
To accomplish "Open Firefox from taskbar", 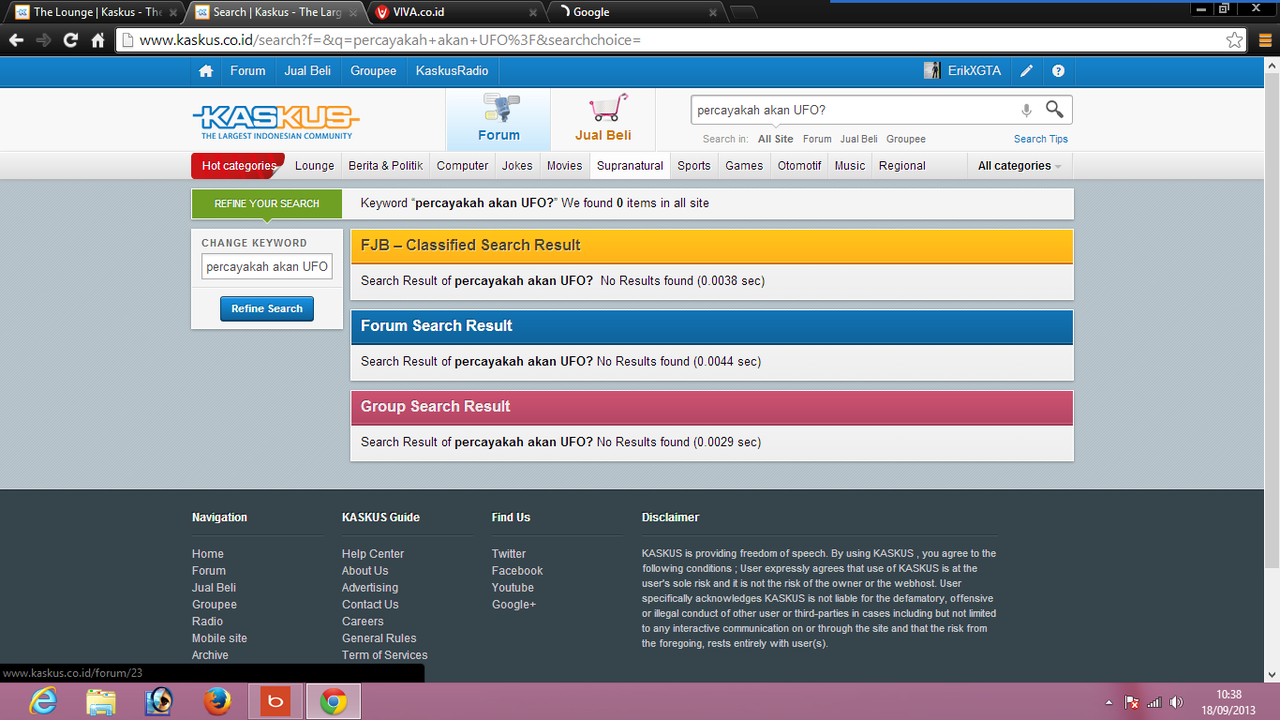I will click(217, 702).
